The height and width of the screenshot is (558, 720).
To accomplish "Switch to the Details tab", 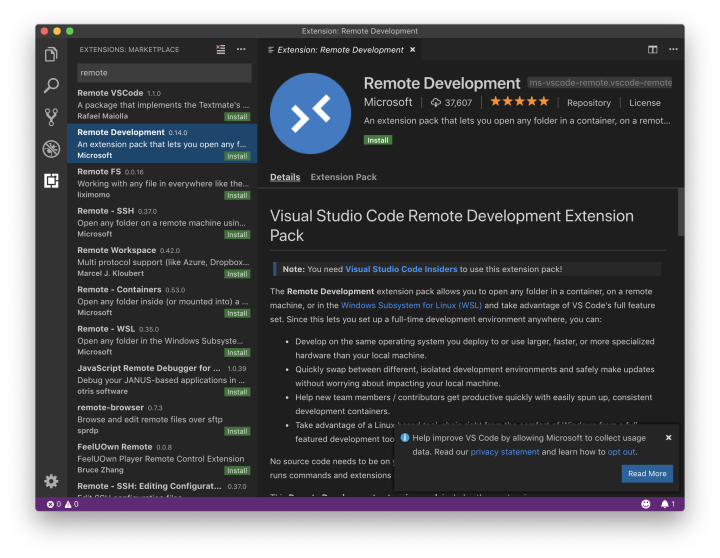I will pyautogui.click(x=285, y=177).
